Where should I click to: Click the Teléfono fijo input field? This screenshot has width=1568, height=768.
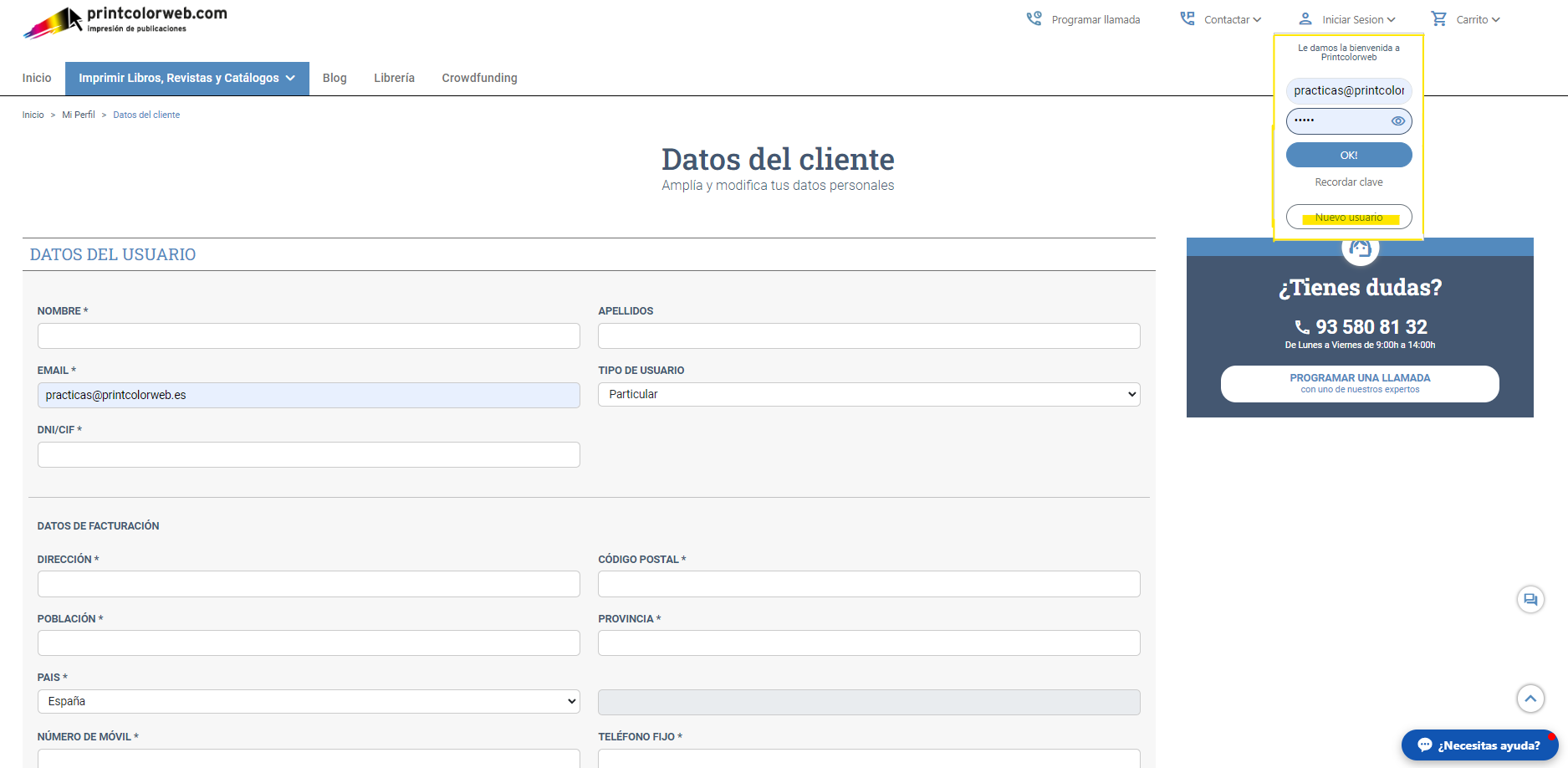pyautogui.click(x=869, y=759)
